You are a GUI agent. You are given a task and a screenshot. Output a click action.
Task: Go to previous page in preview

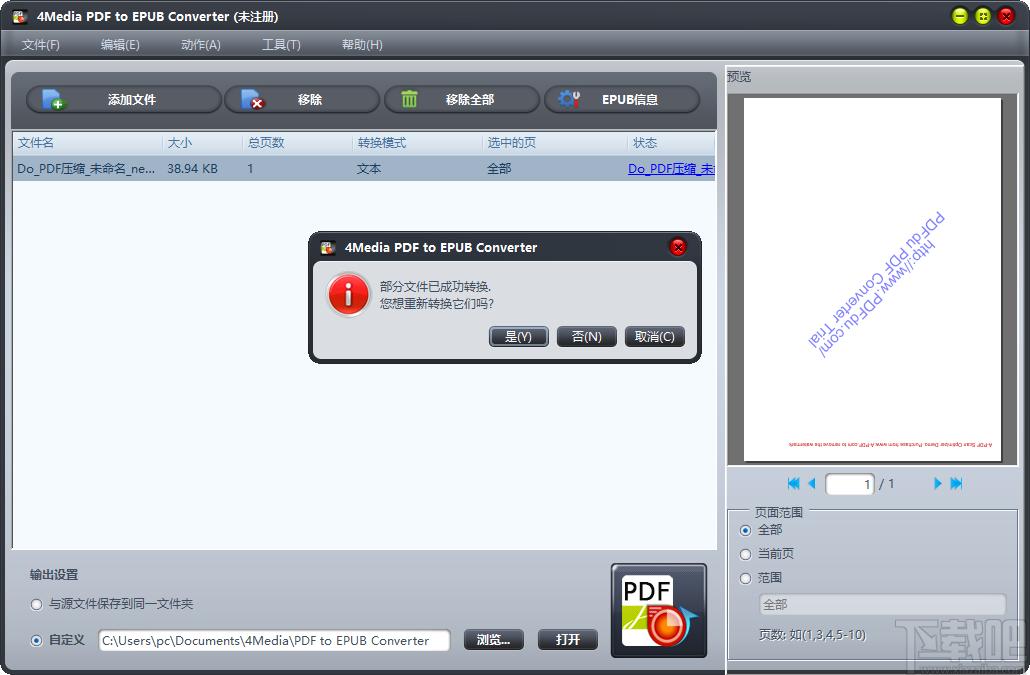click(811, 484)
